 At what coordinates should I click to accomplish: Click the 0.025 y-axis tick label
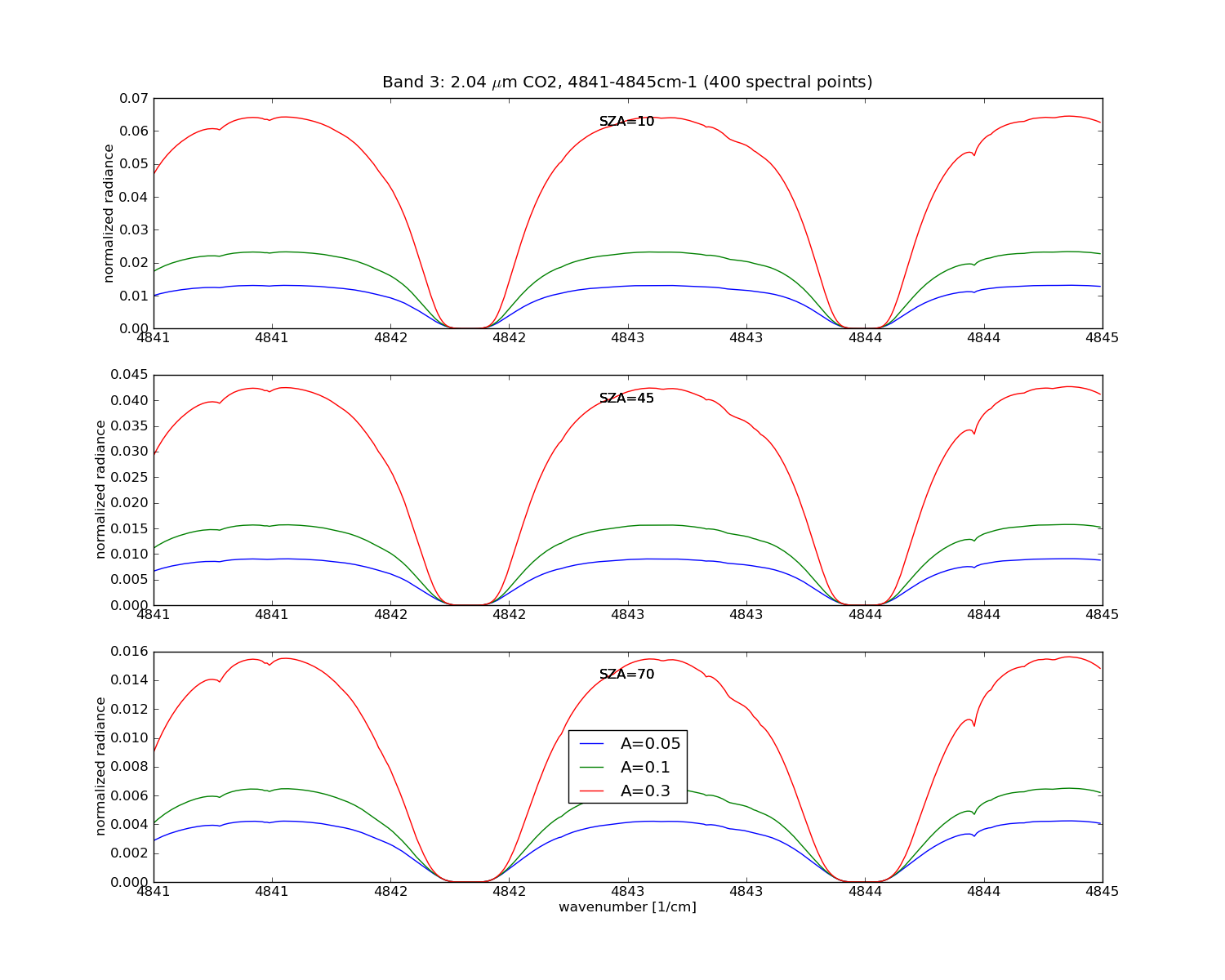(x=129, y=477)
